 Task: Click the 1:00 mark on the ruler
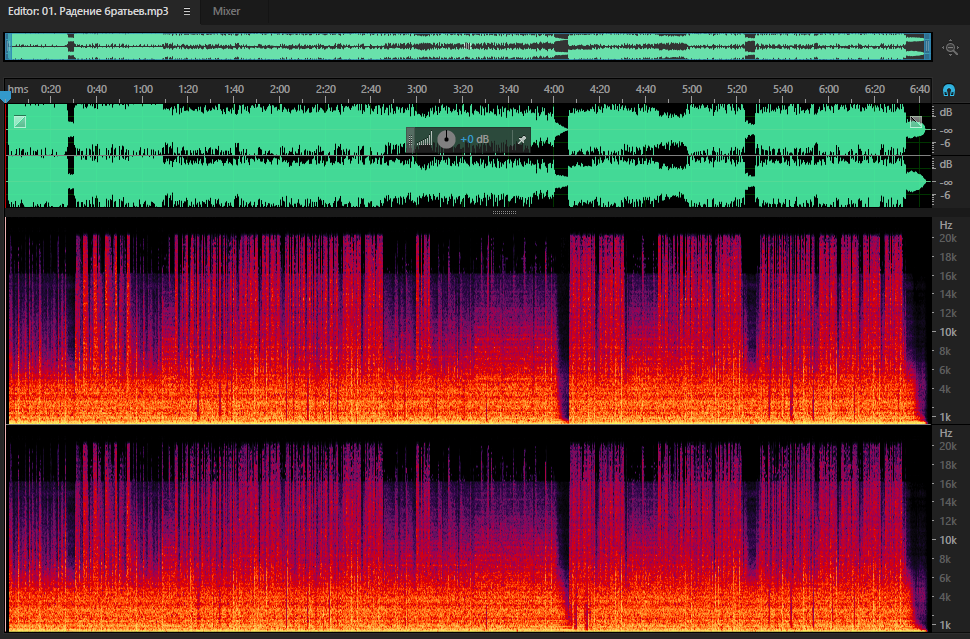click(143, 89)
